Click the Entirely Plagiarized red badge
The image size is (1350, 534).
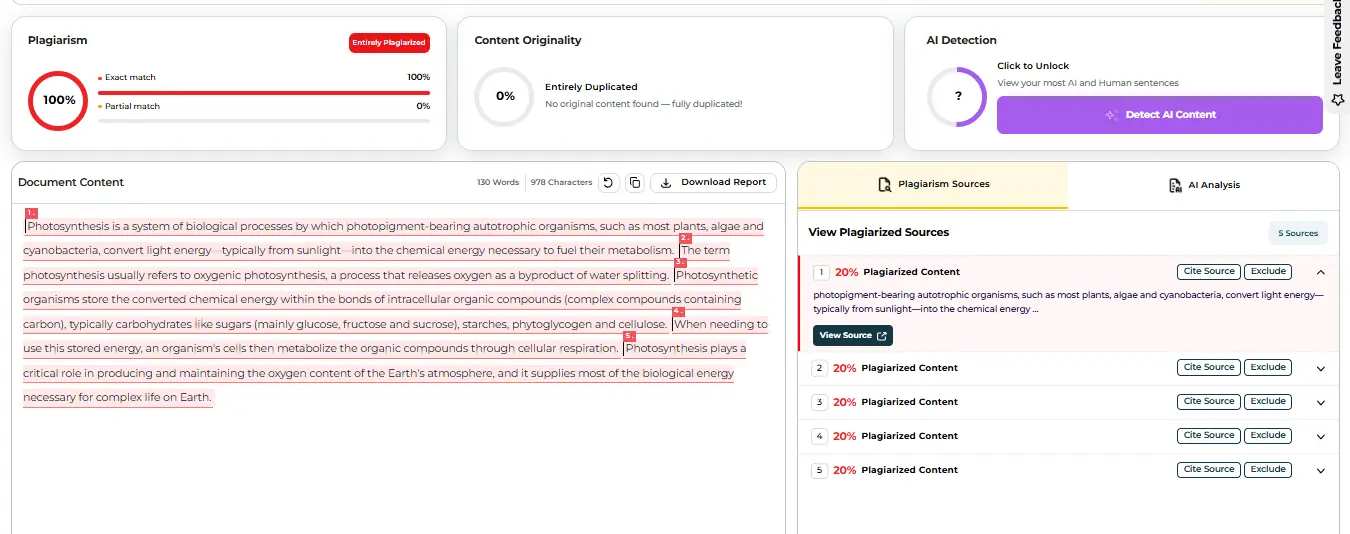(389, 43)
